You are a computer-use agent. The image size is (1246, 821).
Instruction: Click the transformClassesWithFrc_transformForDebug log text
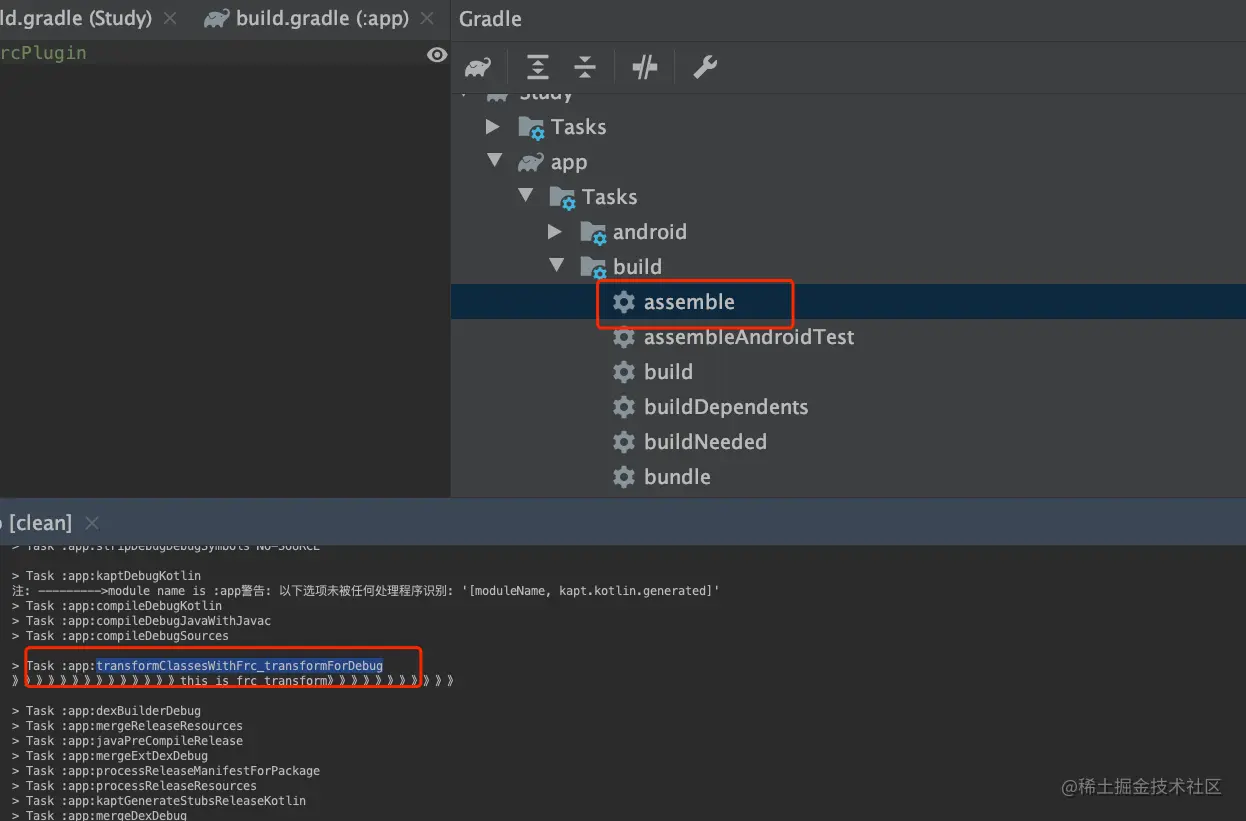tap(240, 666)
